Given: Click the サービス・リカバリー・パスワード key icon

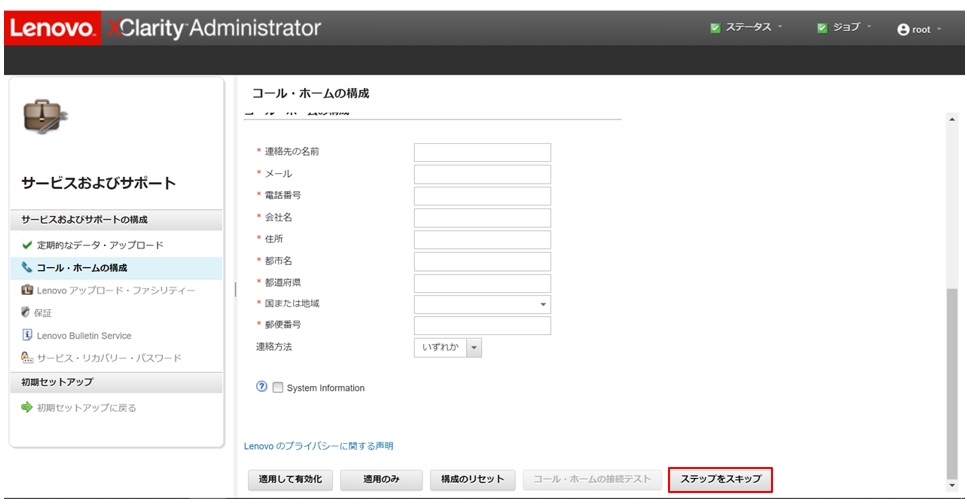Looking at the screenshot, I should (27, 358).
